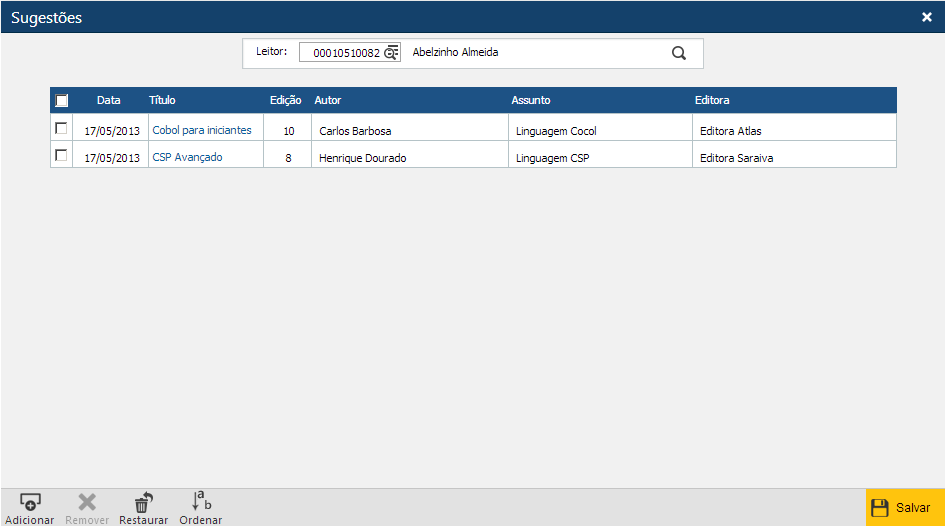
Task: Click the Restaurar trash icon
Action: [x=143, y=502]
